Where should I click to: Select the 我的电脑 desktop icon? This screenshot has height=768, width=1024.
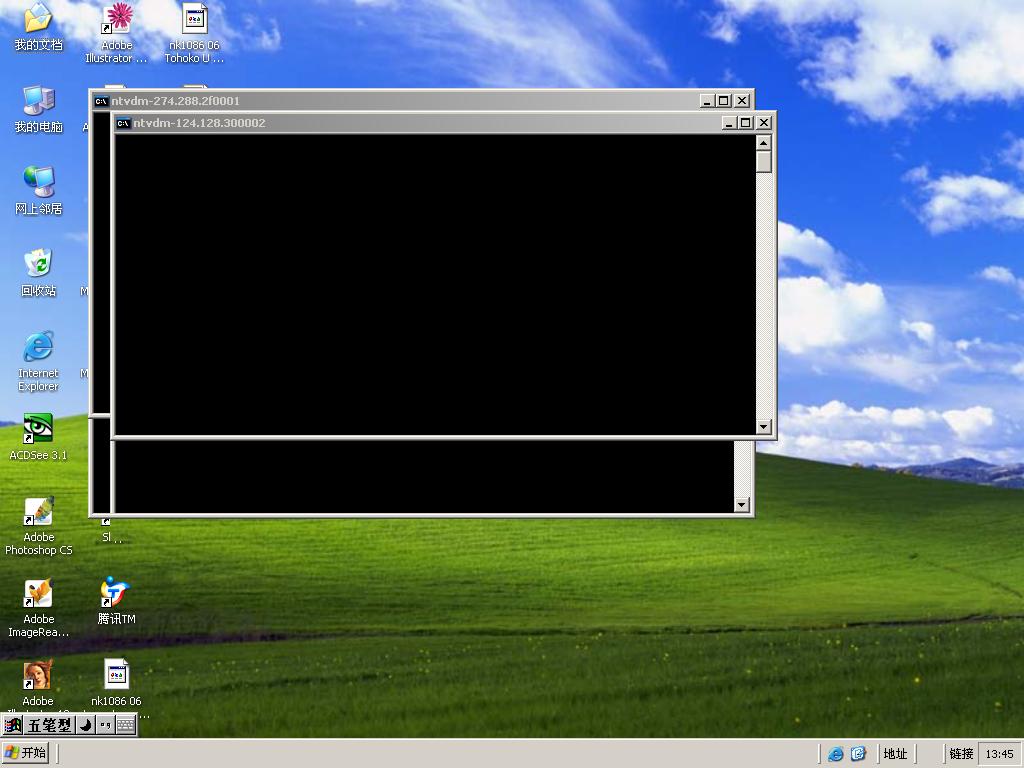39,109
